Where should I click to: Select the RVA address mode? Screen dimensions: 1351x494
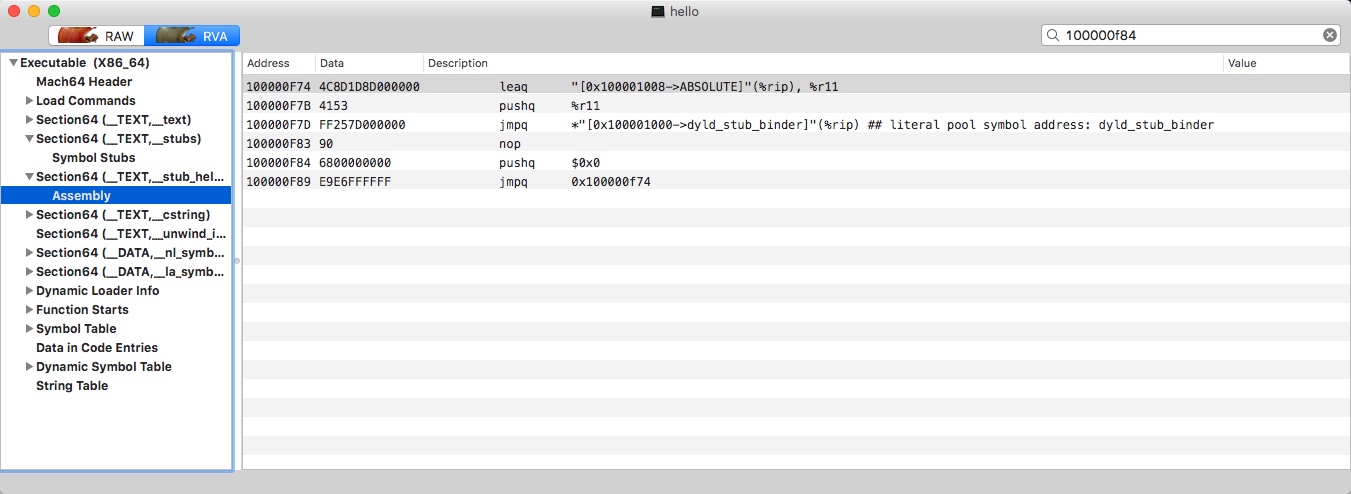[x=192, y=36]
